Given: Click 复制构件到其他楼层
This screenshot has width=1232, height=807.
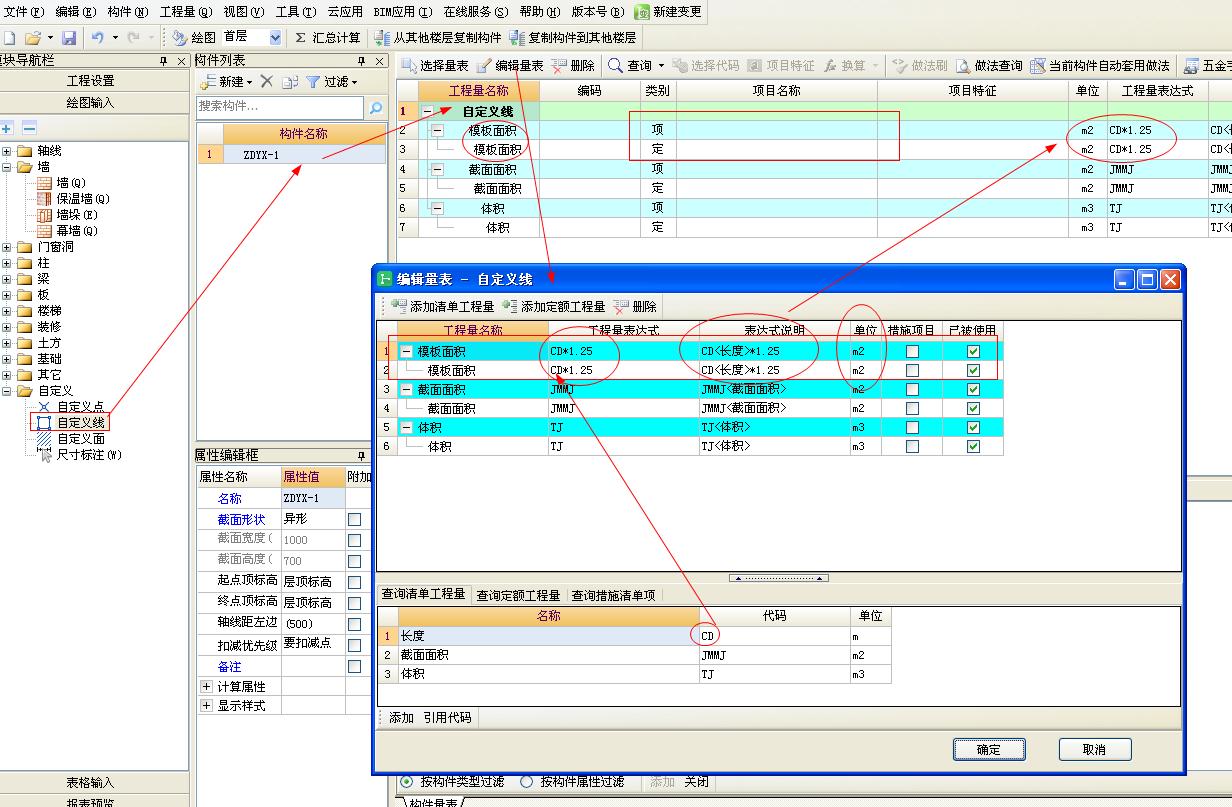Looking at the screenshot, I should 572,38.
